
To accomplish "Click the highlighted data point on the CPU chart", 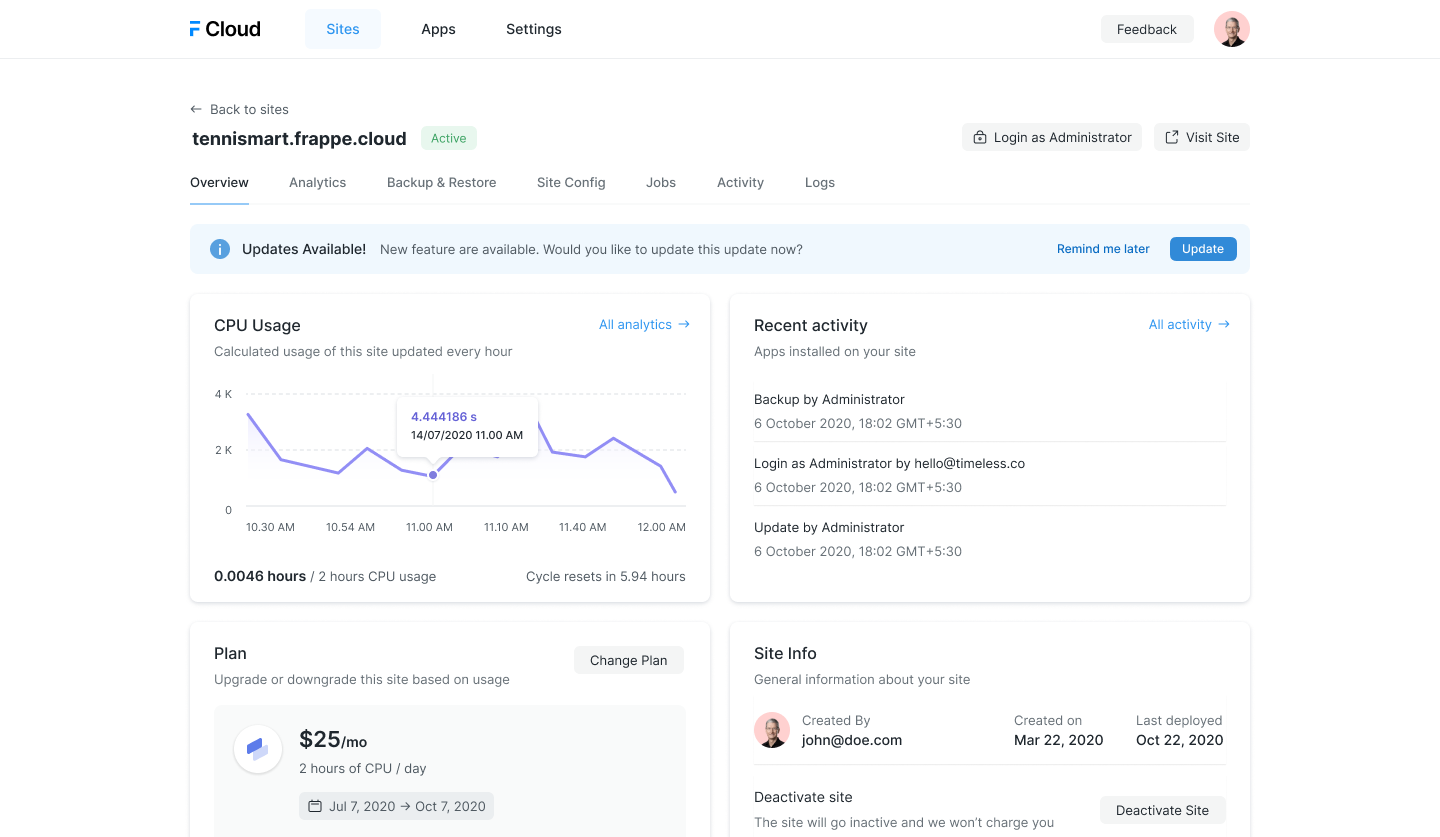I will [x=433, y=474].
